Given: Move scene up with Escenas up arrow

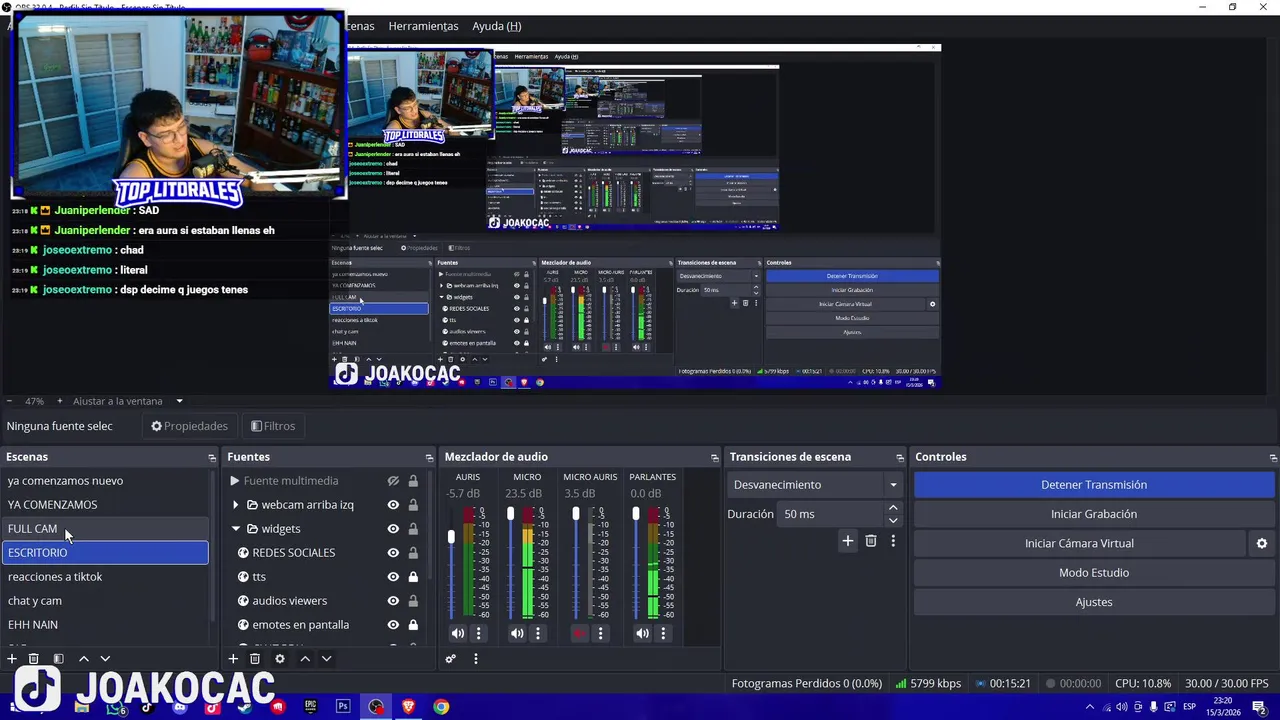Looking at the screenshot, I should pyautogui.click(x=84, y=659).
